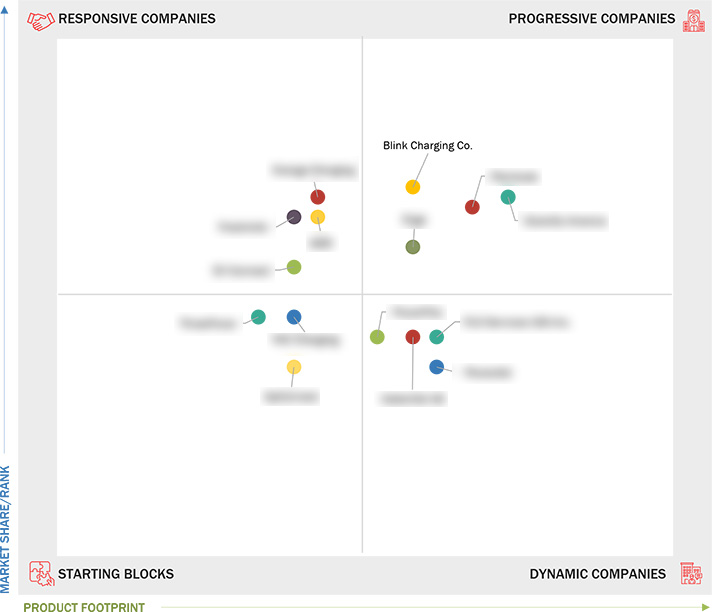Click the teal dot in Progressive Companies quadrant
The width and height of the screenshot is (712, 612).
508,197
